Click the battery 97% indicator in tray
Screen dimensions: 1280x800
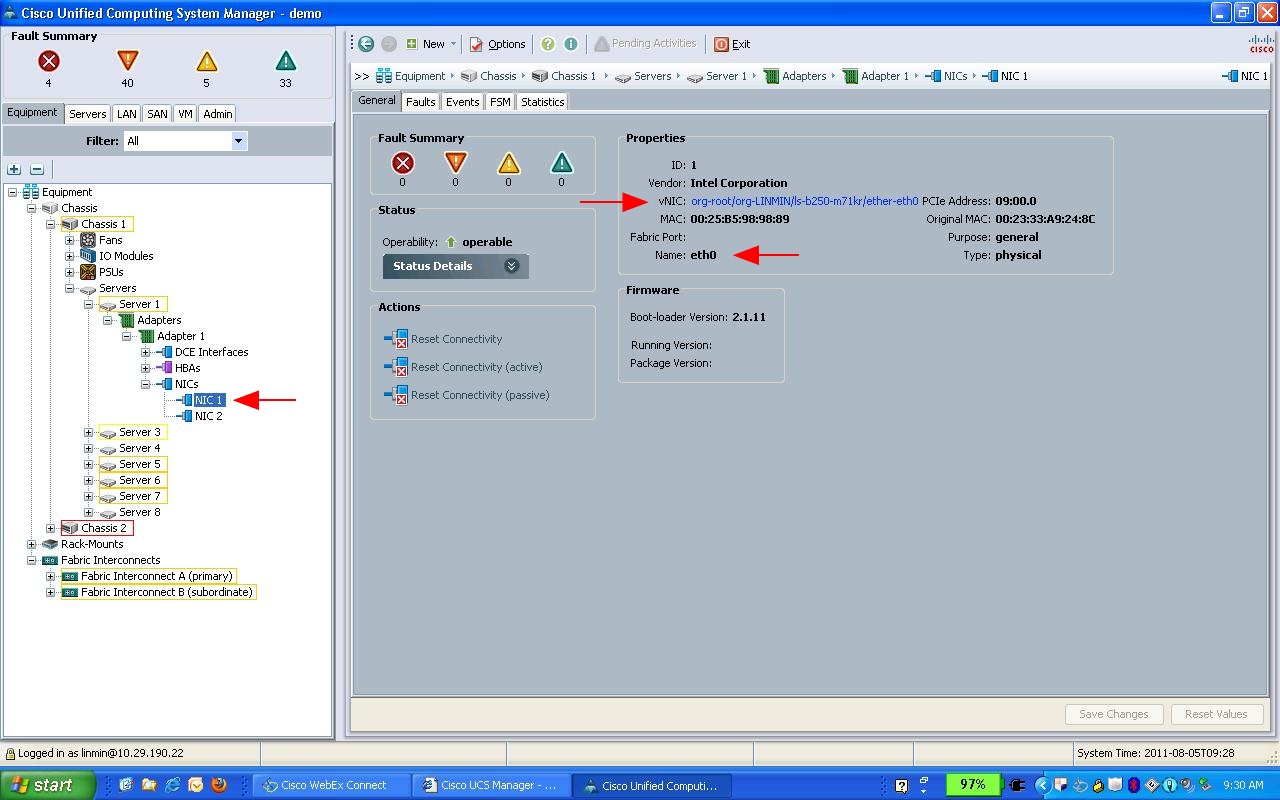pos(973,785)
